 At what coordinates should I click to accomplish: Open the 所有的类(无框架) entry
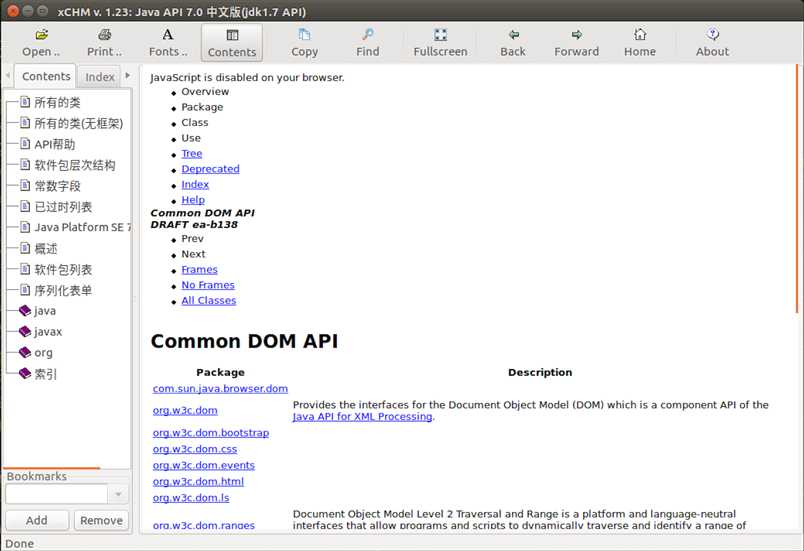(x=78, y=124)
